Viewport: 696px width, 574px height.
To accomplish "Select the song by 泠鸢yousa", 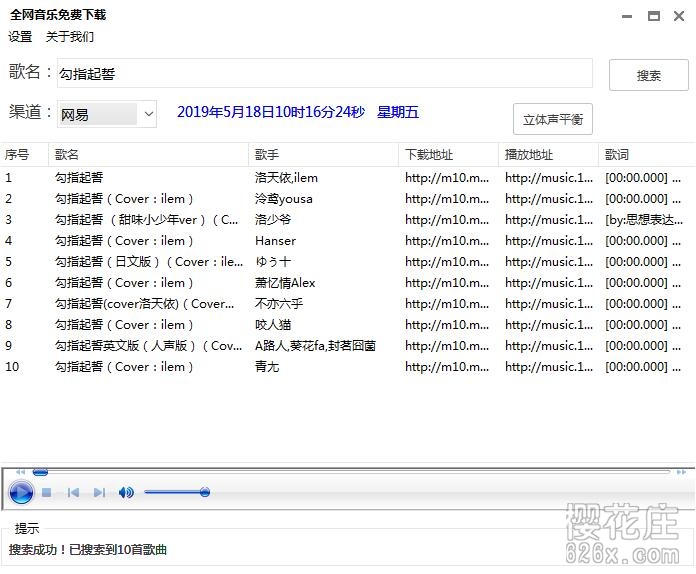I will pyautogui.click(x=348, y=198).
